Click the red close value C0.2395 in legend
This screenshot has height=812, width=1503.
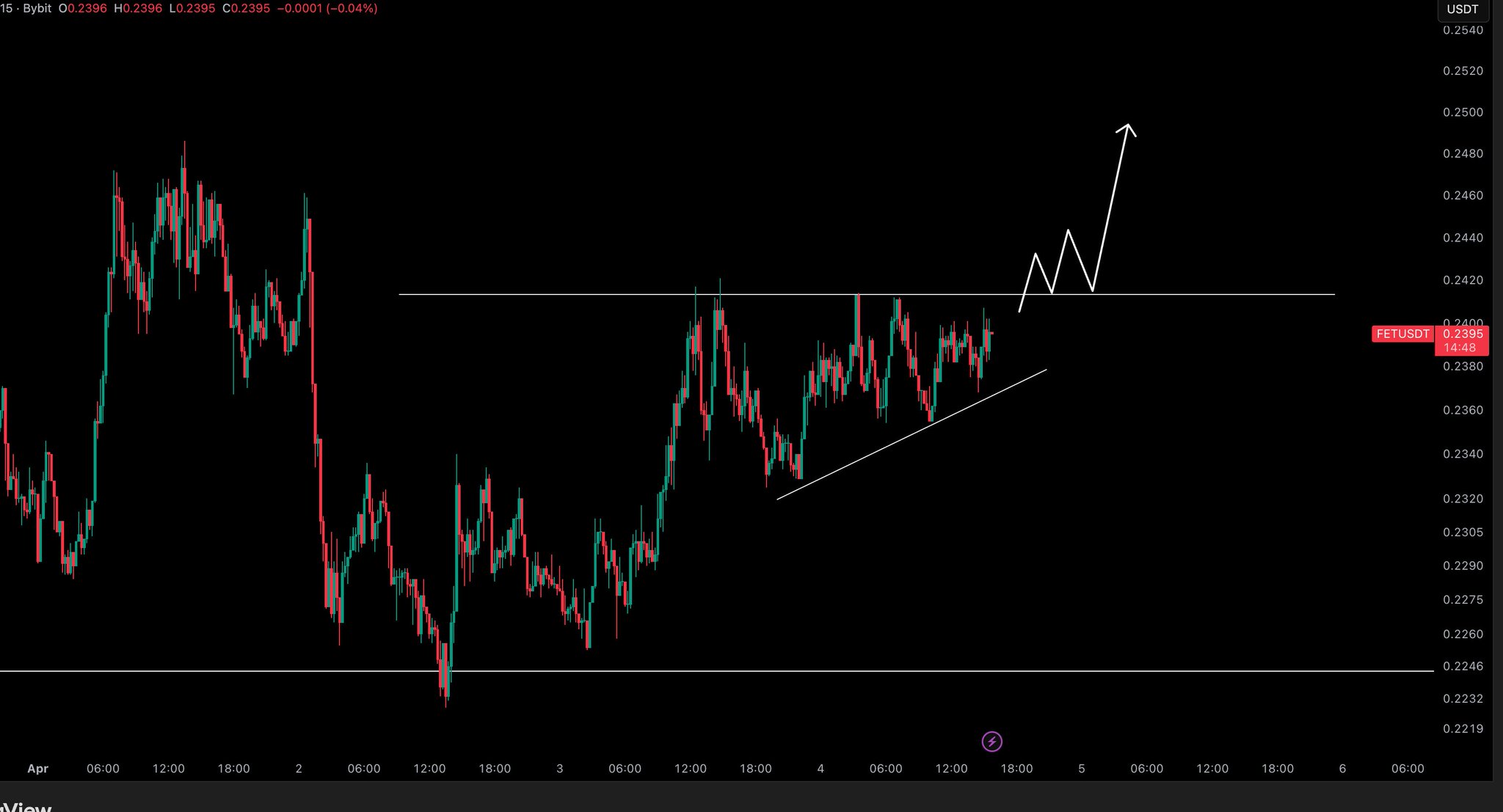(x=246, y=9)
